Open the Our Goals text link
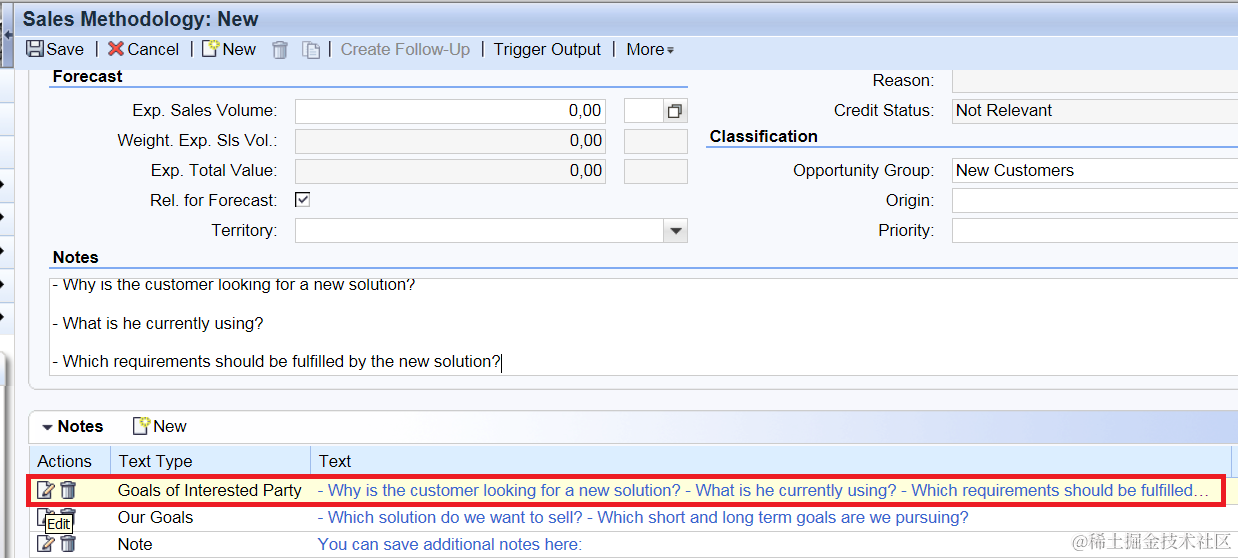 point(643,517)
